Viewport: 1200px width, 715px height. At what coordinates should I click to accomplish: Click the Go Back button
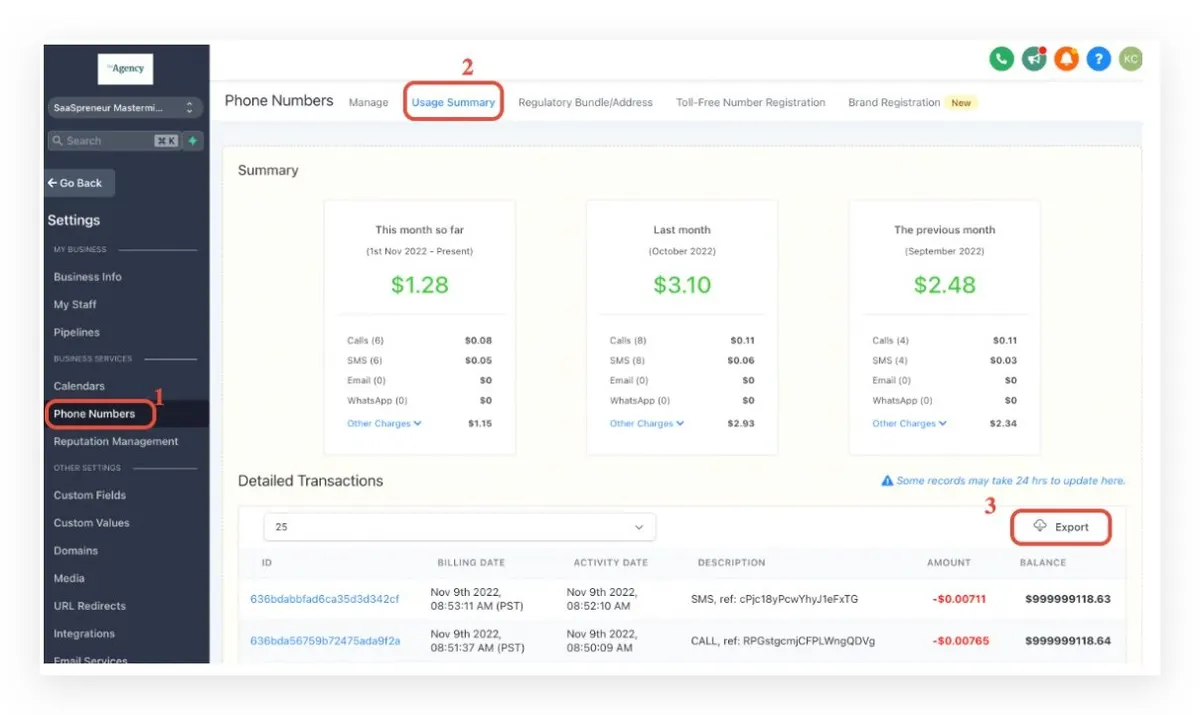click(80, 183)
